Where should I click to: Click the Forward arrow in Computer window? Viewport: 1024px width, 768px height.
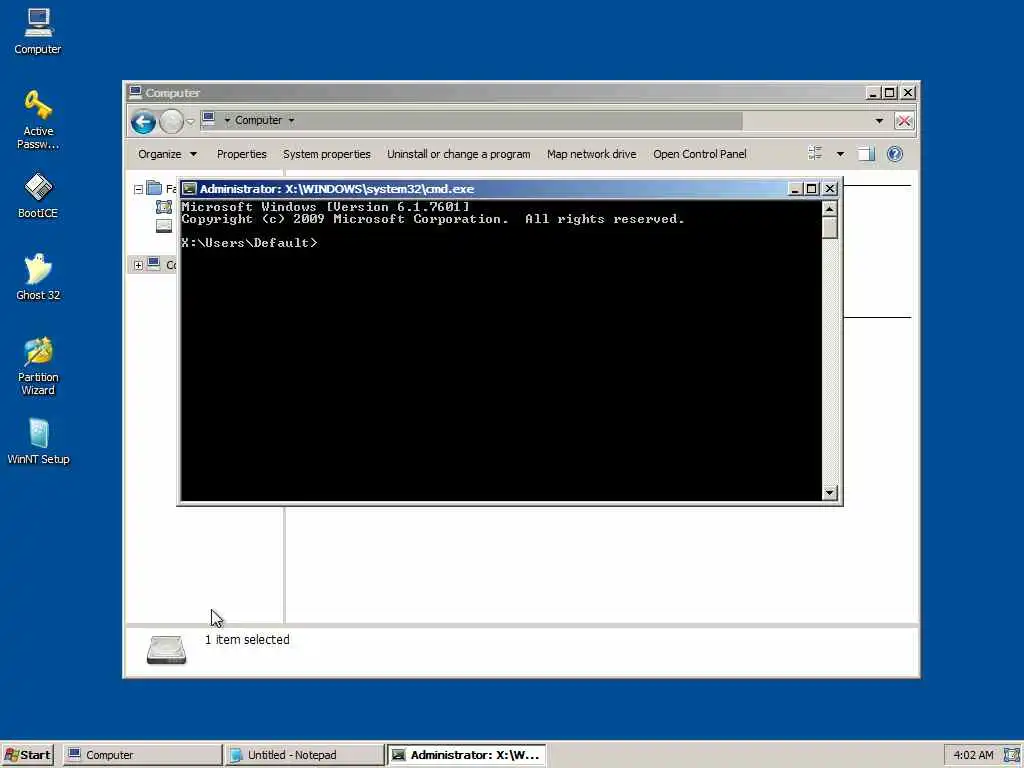tap(171, 121)
